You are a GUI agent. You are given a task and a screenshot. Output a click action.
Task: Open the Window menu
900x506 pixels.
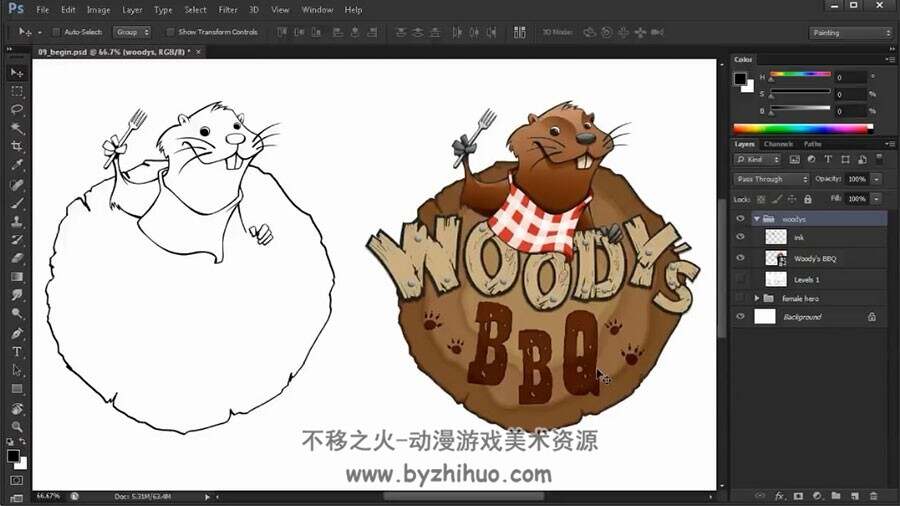click(x=317, y=10)
